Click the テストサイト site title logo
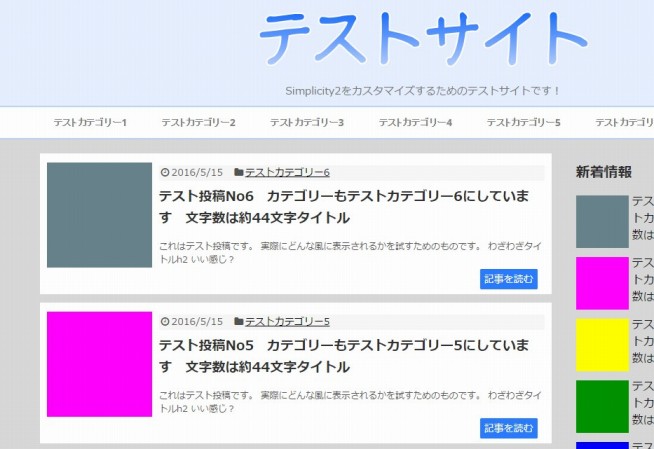 [422, 40]
